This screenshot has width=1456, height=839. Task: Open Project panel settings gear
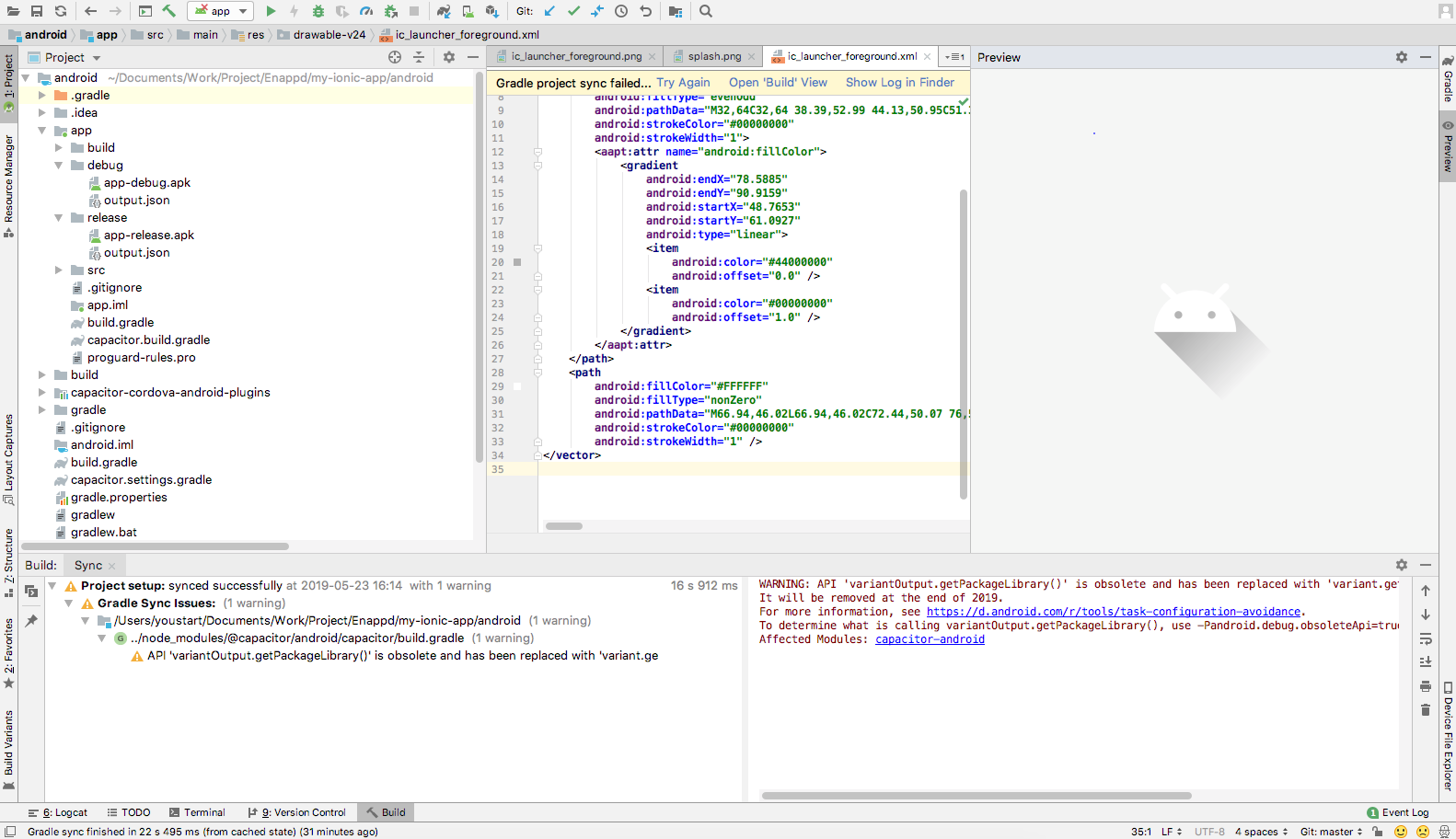(x=449, y=57)
